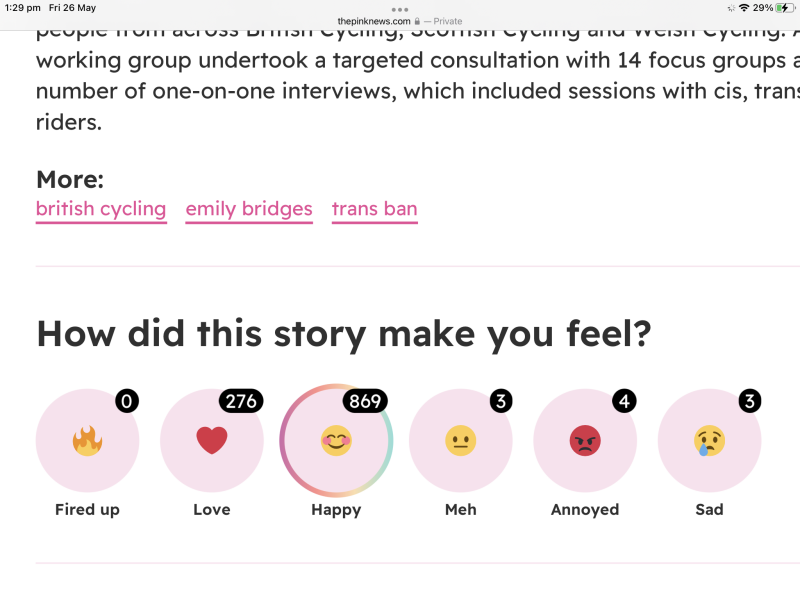Open the "trans ban" tag link
The image size is (800, 600).
[374, 209]
